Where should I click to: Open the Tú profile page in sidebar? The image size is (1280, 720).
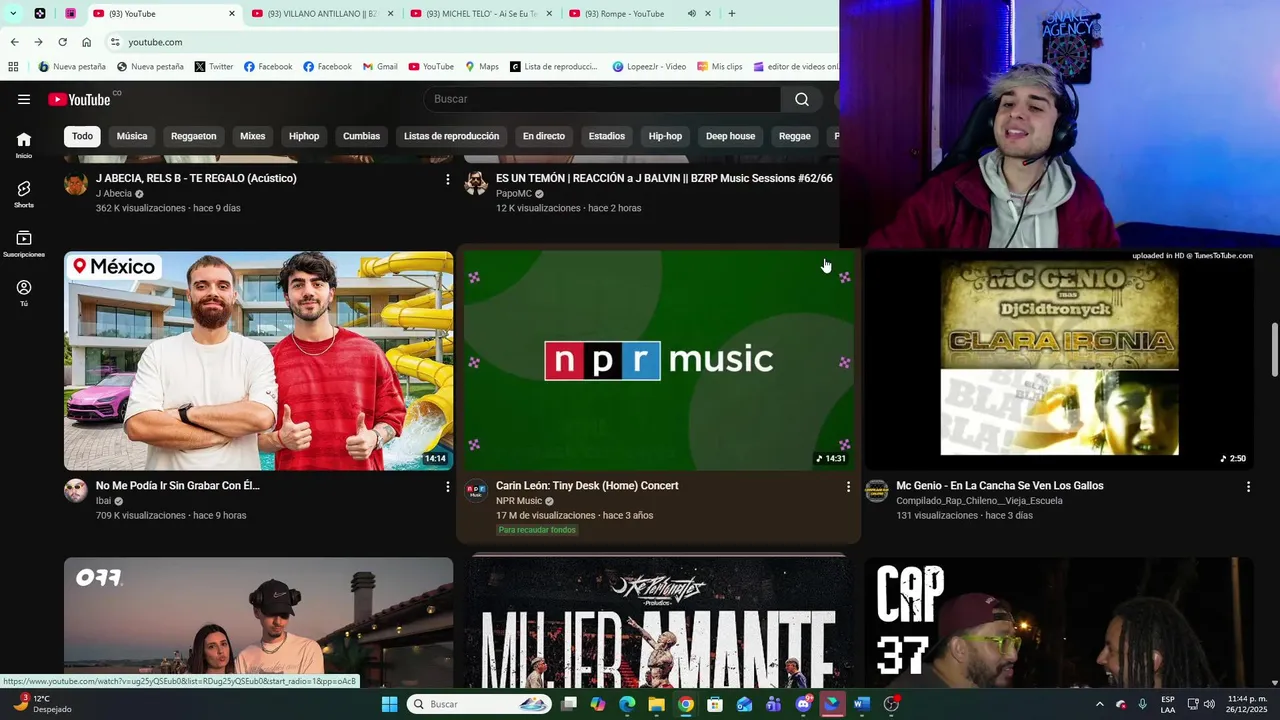point(24,293)
